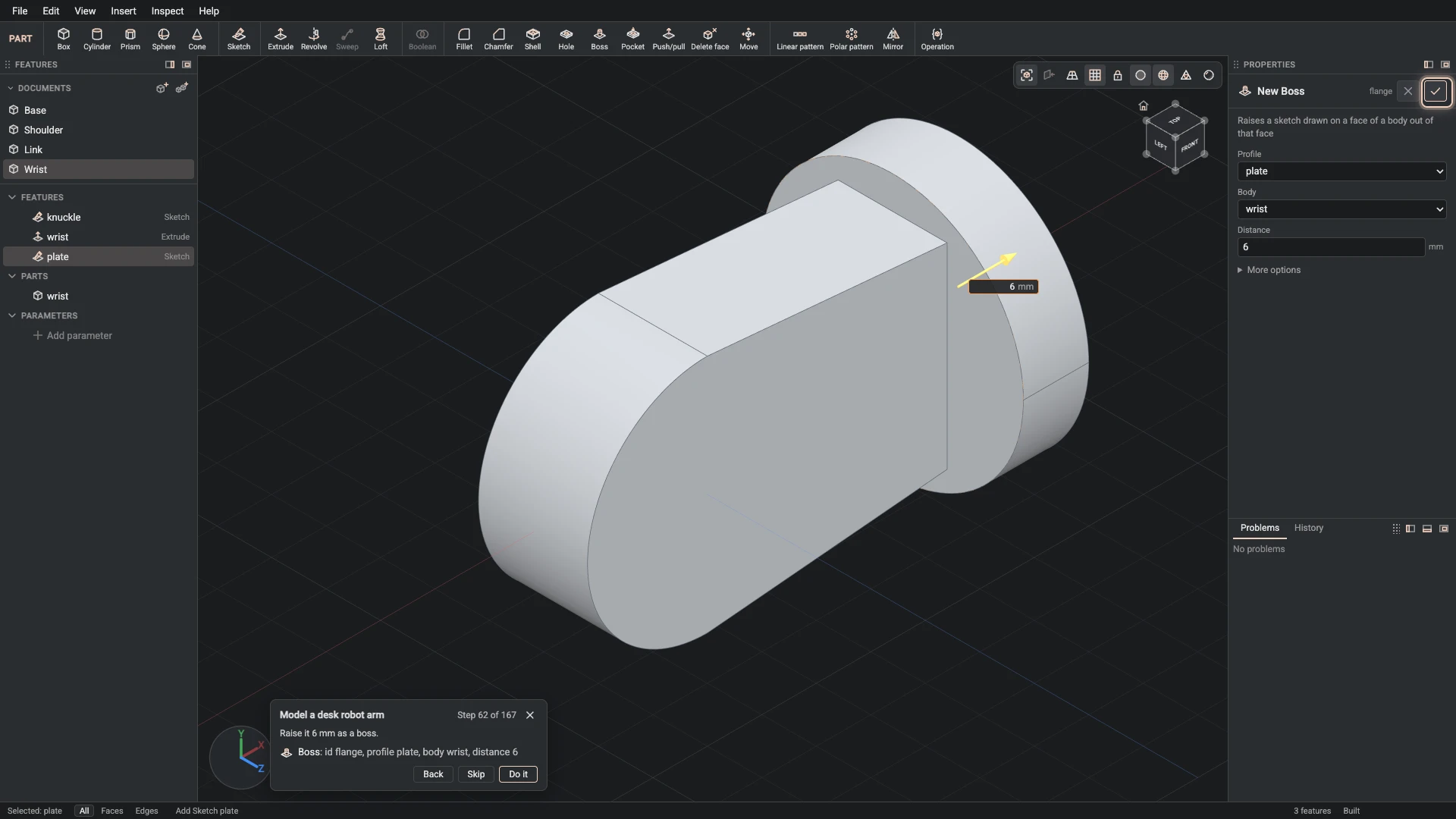1456x819 pixels.
Task: Open the Linear pattern tool
Action: click(x=800, y=39)
